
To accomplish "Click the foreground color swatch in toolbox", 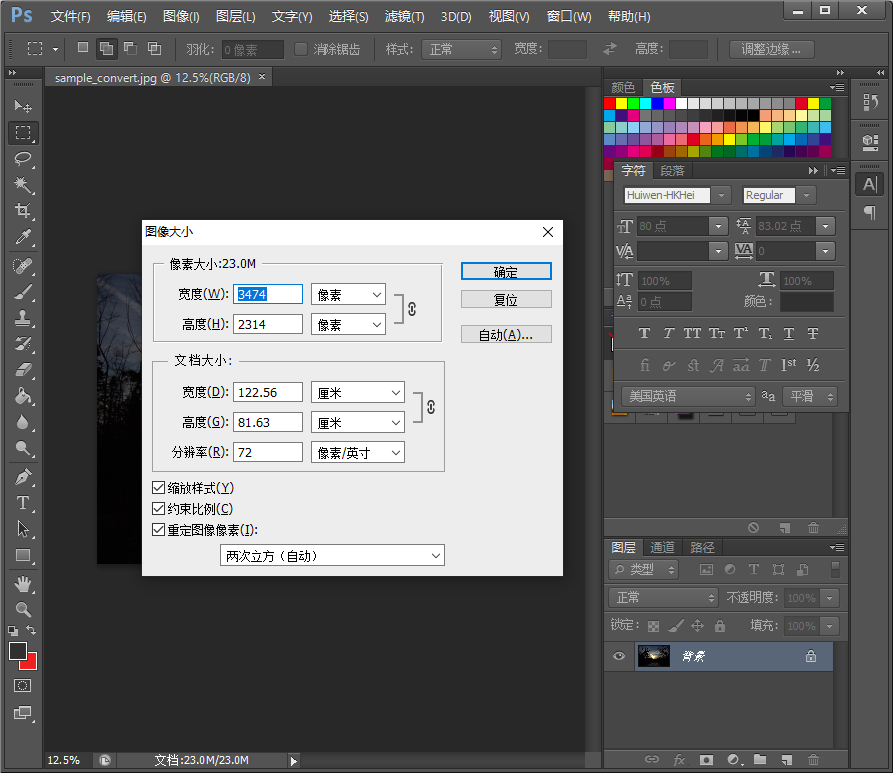I will coord(18,651).
